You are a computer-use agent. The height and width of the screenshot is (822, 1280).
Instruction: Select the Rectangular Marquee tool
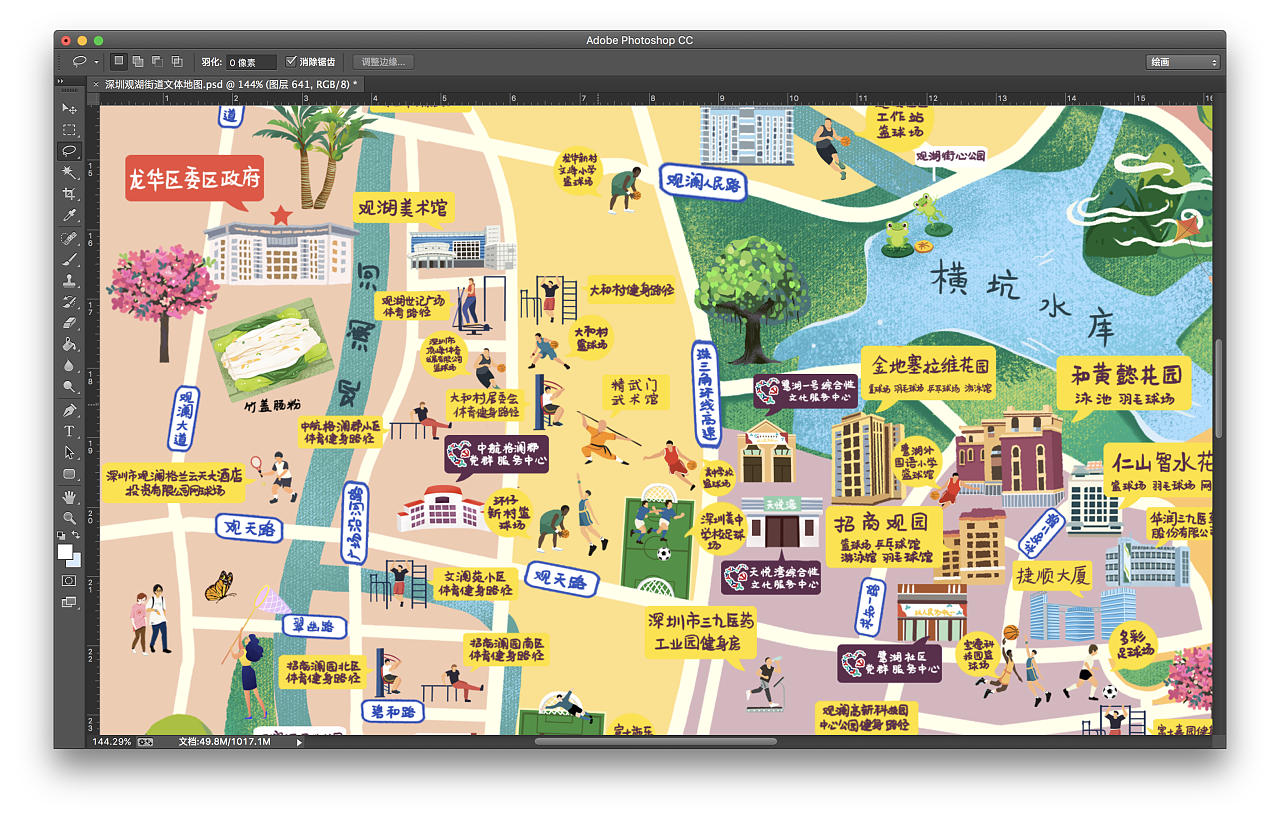click(69, 130)
